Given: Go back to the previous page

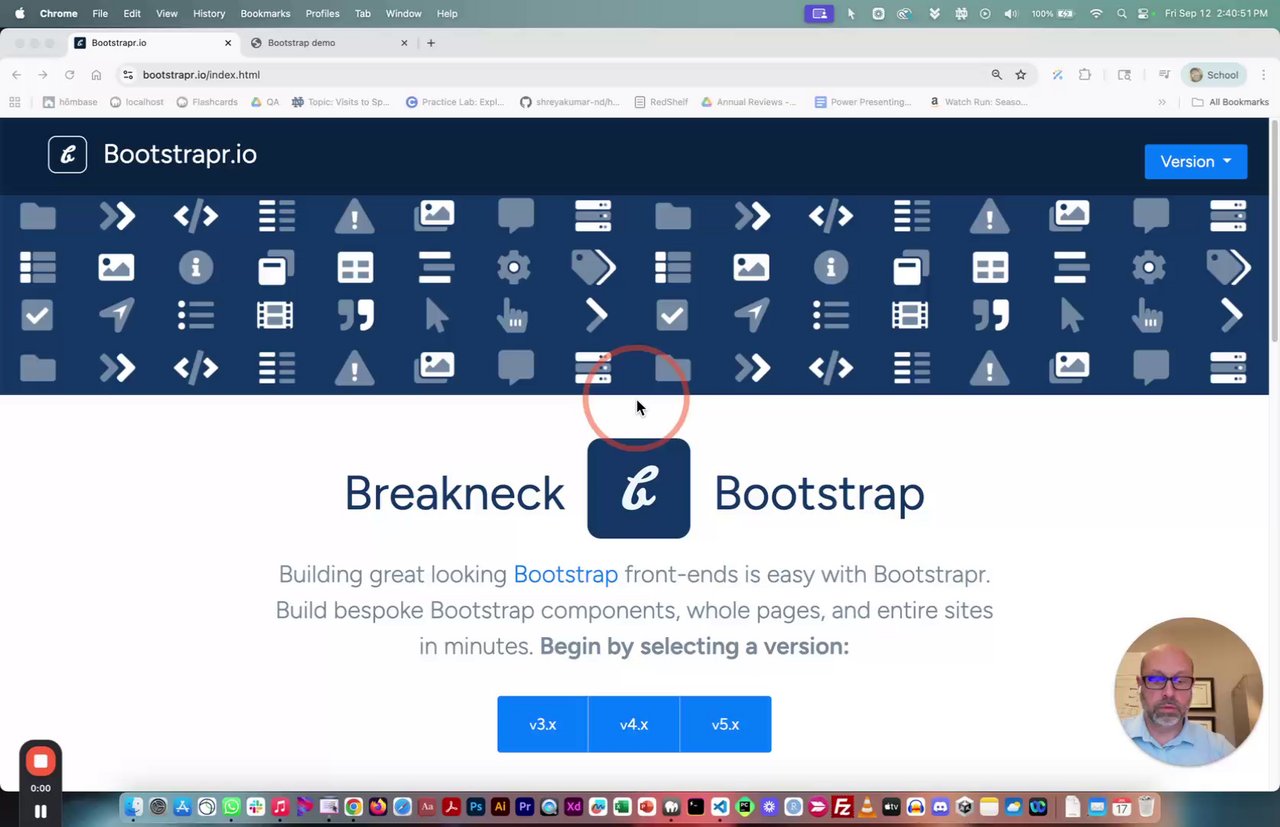Looking at the screenshot, I should click(x=17, y=75).
